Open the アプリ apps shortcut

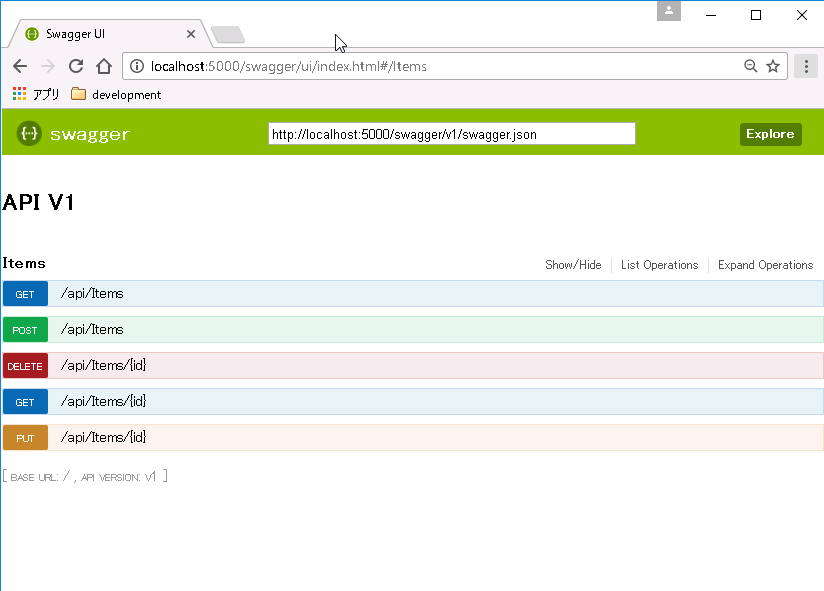tap(36, 95)
